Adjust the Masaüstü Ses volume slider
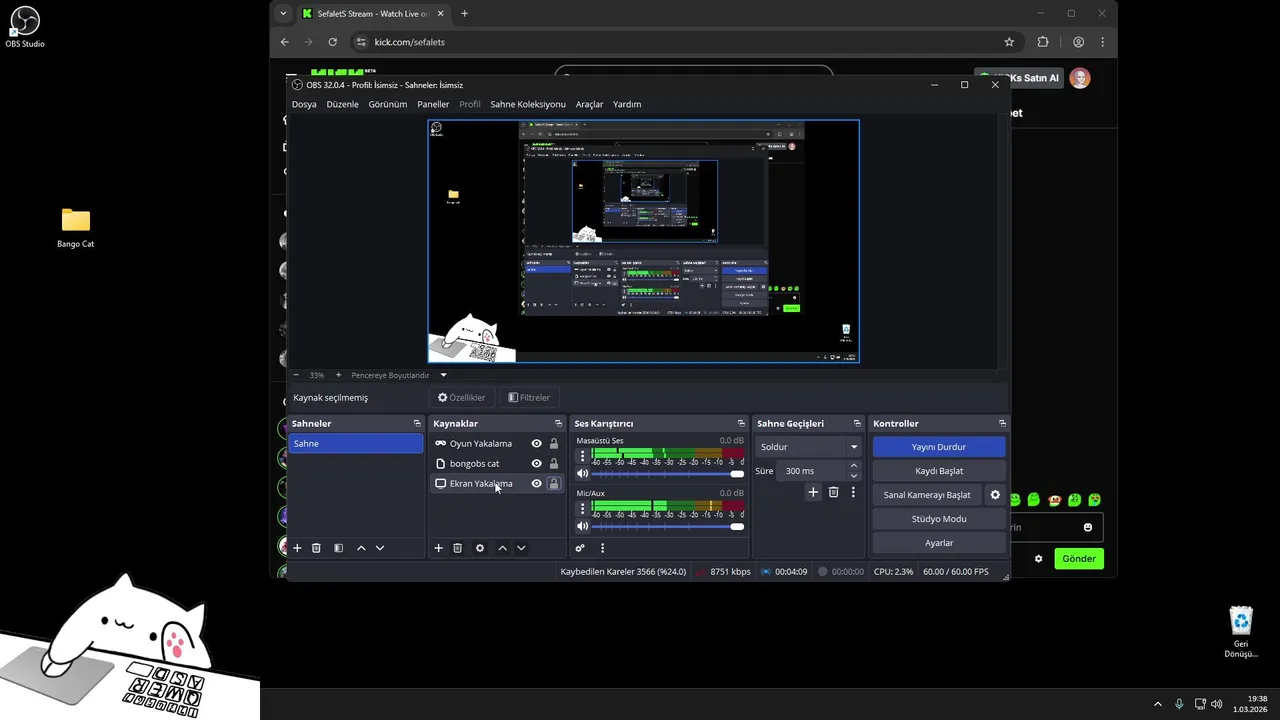The height and width of the screenshot is (720, 1280). [x=667, y=474]
